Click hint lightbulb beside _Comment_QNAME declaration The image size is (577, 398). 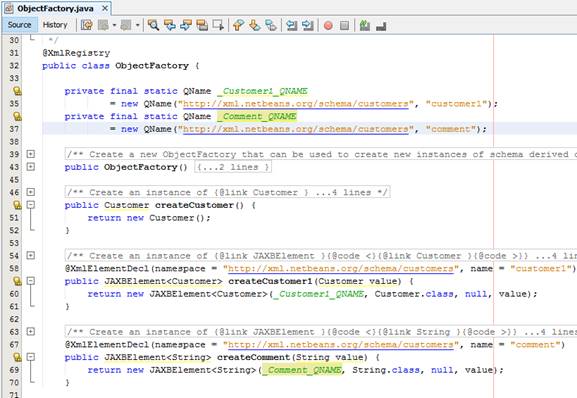tap(17, 116)
